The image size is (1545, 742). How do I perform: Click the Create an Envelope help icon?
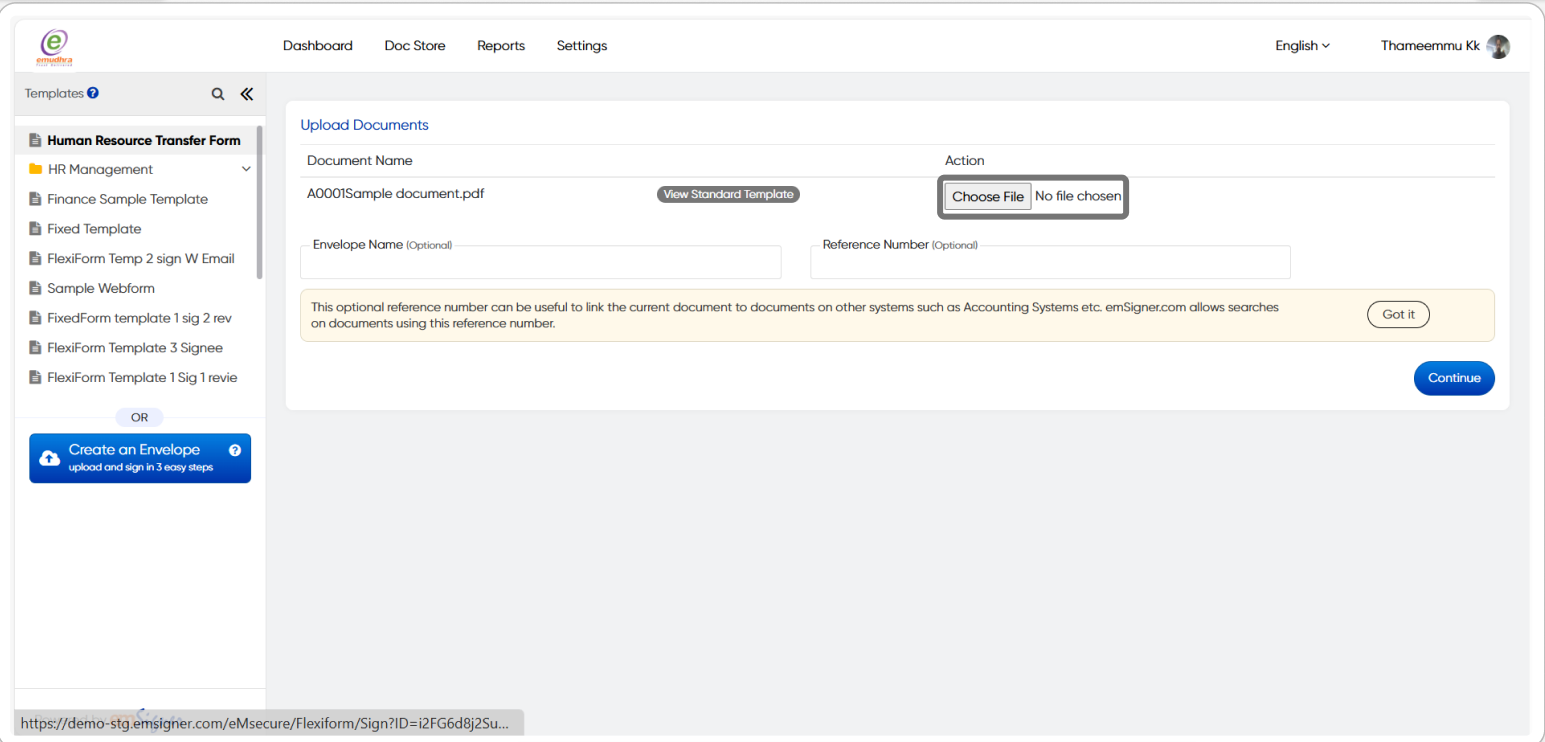point(235,450)
